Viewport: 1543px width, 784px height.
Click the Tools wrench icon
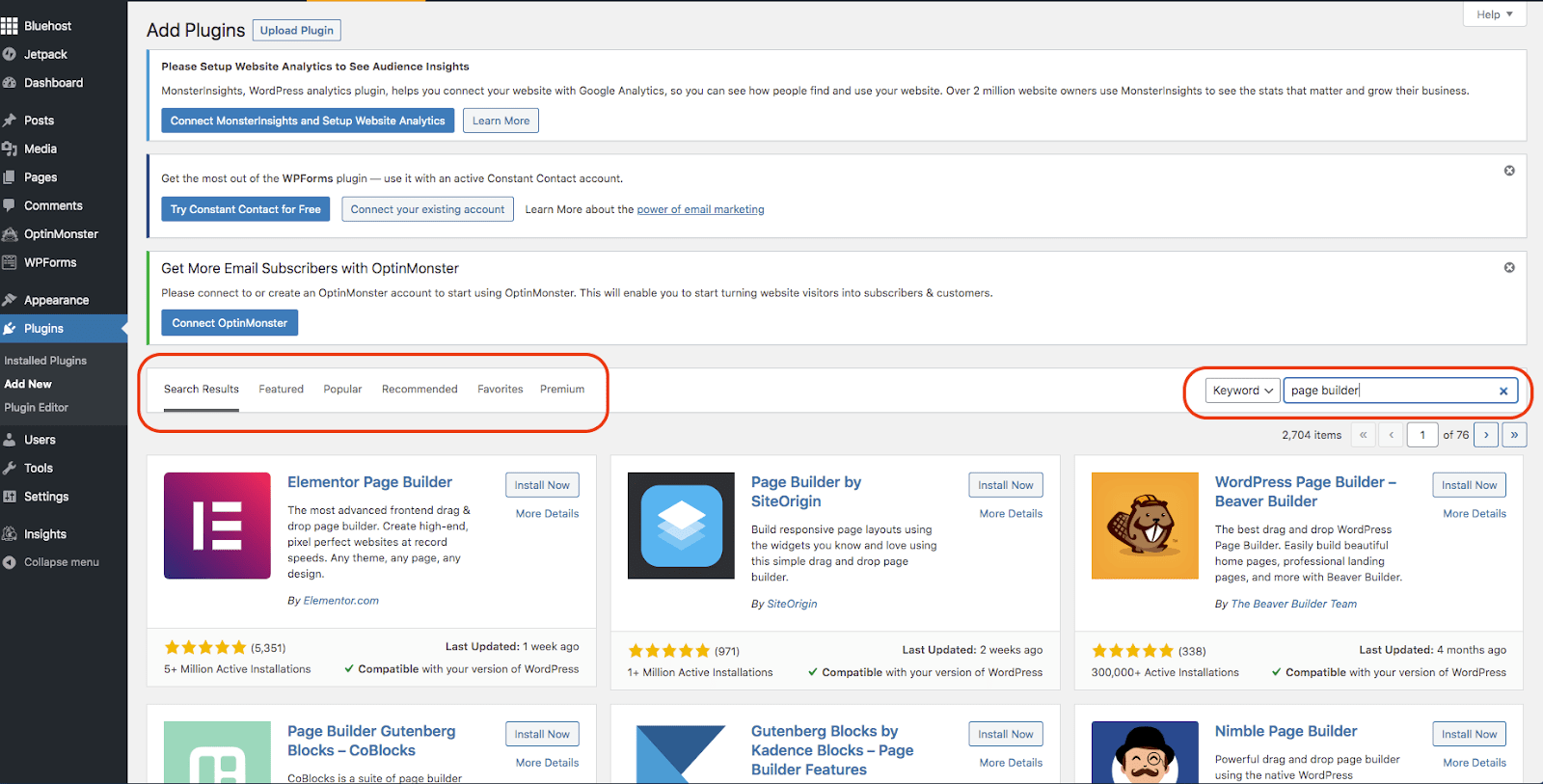pos(10,468)
